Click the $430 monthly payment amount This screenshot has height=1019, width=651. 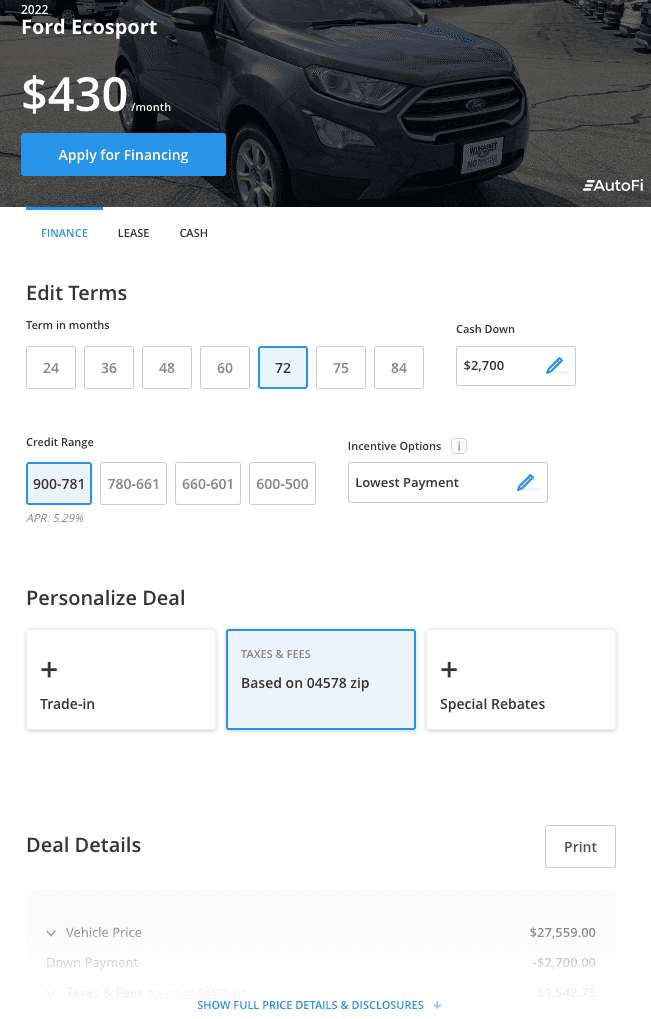pyautogui.click(x=75, y=94)
